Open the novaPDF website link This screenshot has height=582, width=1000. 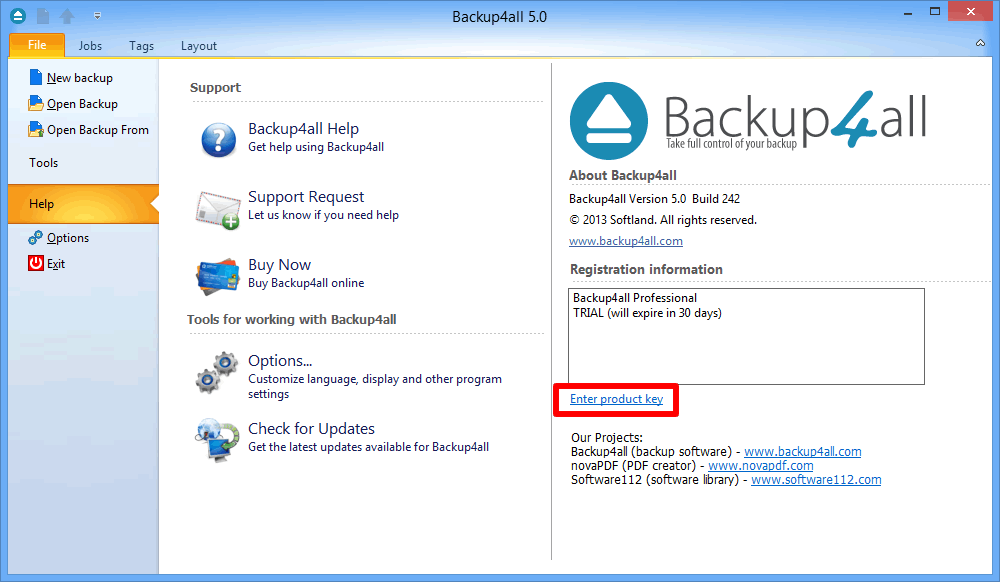click(x=761, y=465)
